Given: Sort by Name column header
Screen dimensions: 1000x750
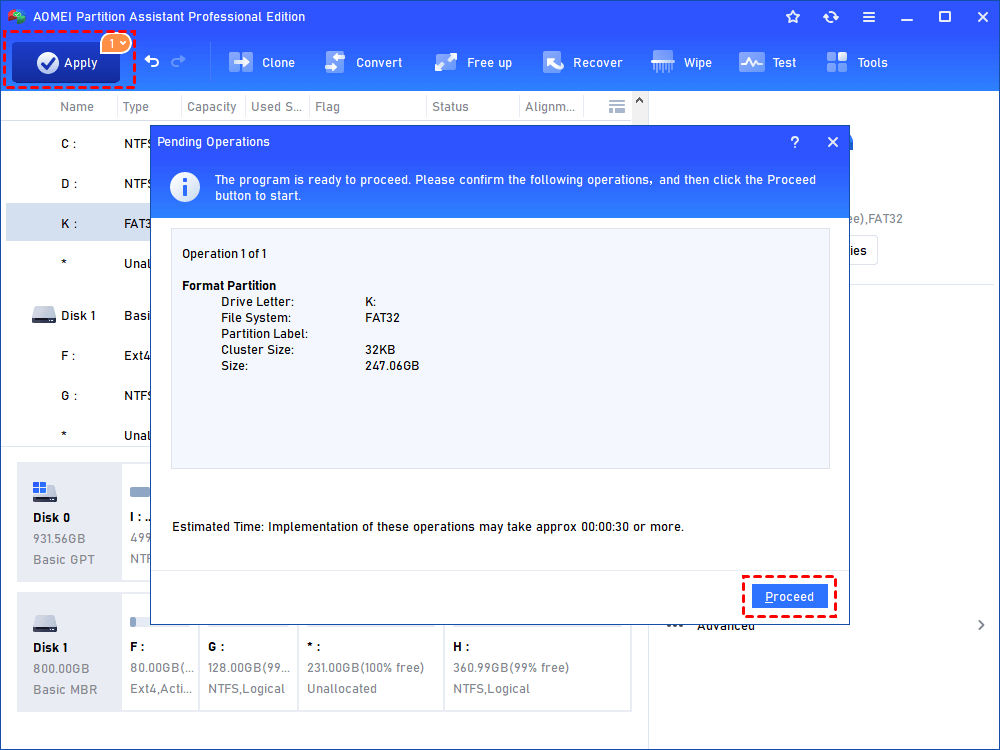Looking at the screenshot, I should coord(77,107).
